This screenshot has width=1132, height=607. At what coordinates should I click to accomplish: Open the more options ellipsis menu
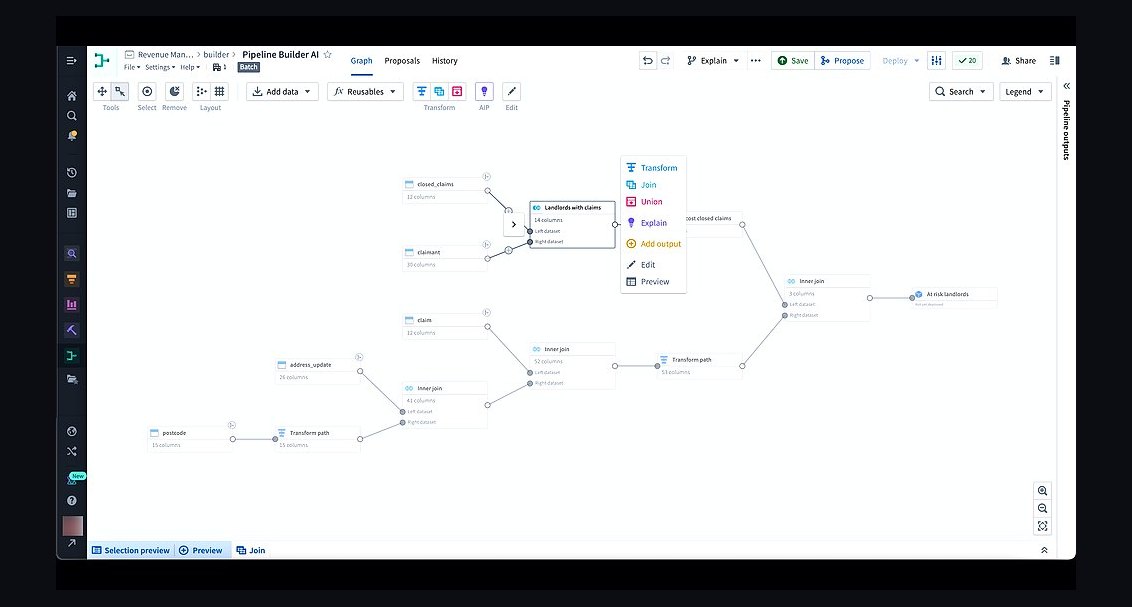pyautogui.click(x=755, y=61)
